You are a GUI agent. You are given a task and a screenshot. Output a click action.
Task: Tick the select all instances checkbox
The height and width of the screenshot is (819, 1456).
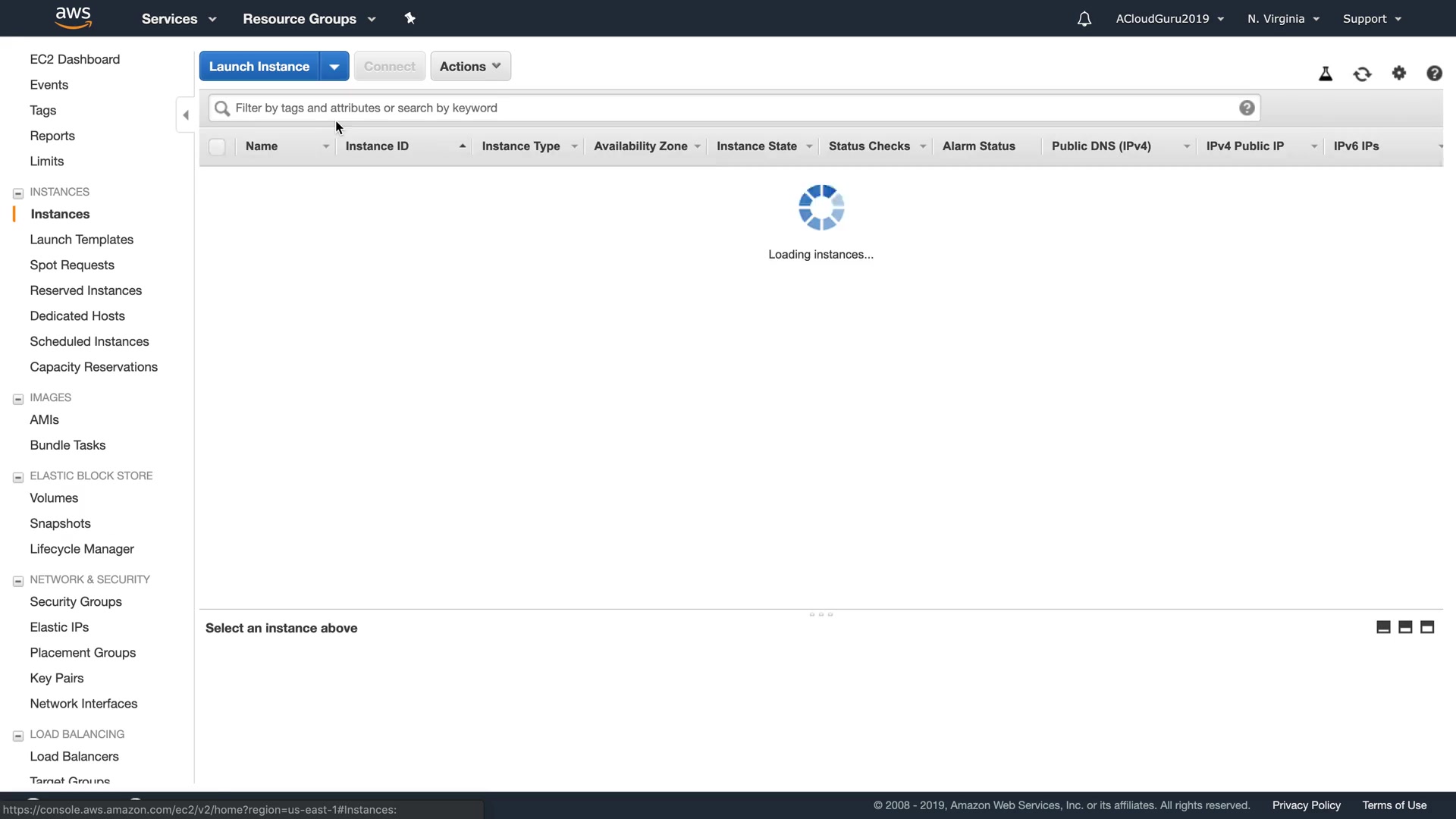[217, 146]
